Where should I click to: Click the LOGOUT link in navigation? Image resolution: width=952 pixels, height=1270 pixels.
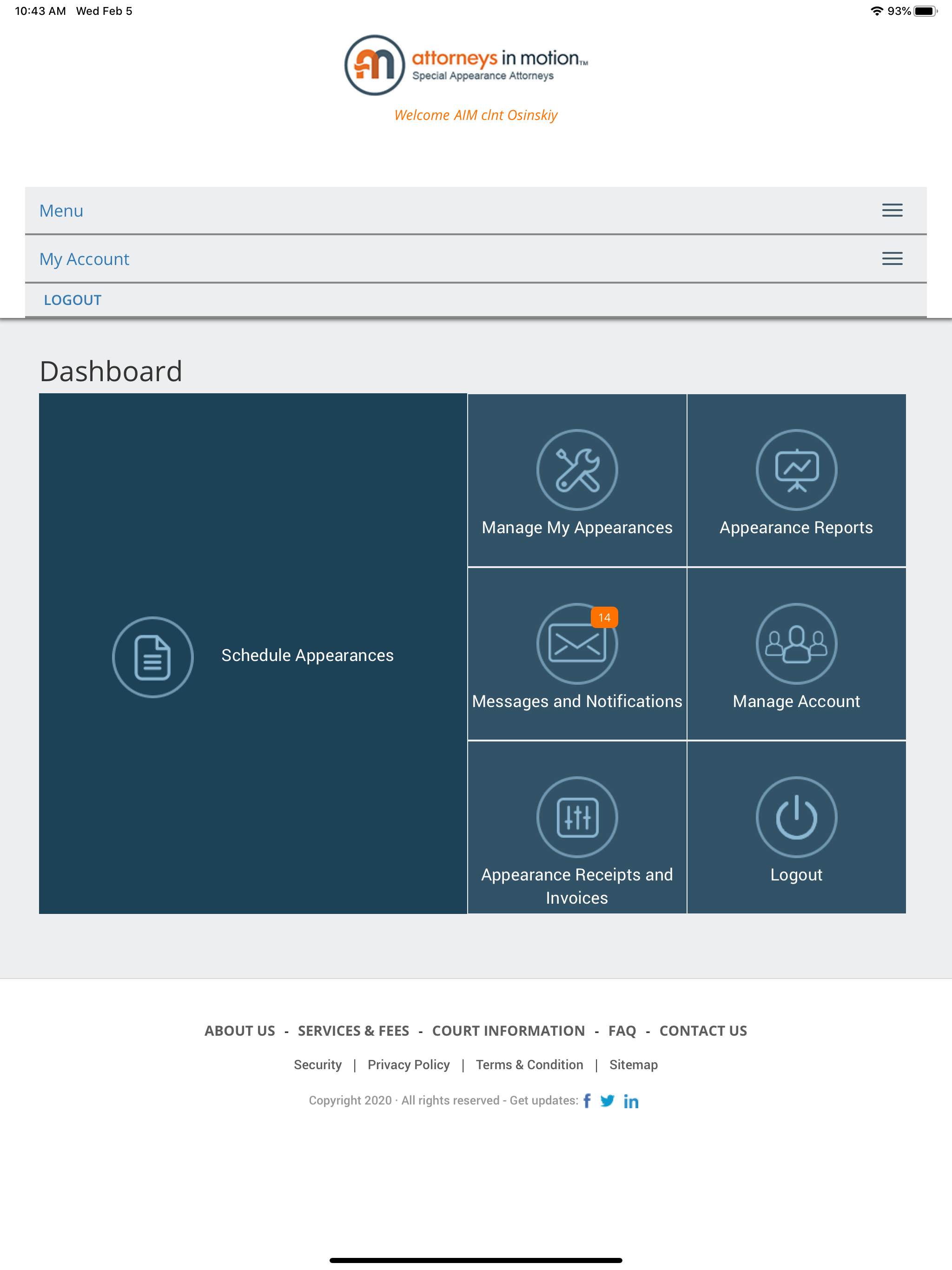73,300
